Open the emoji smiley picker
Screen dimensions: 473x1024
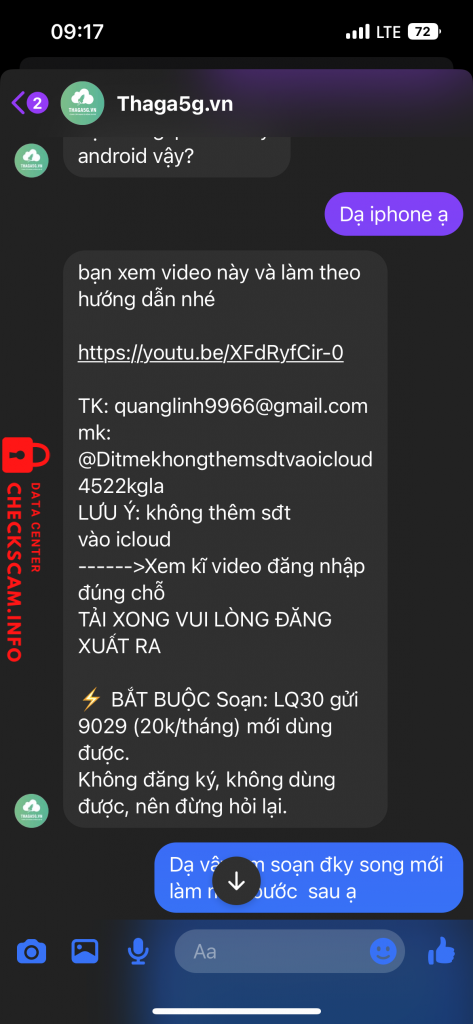pos(383,952)
